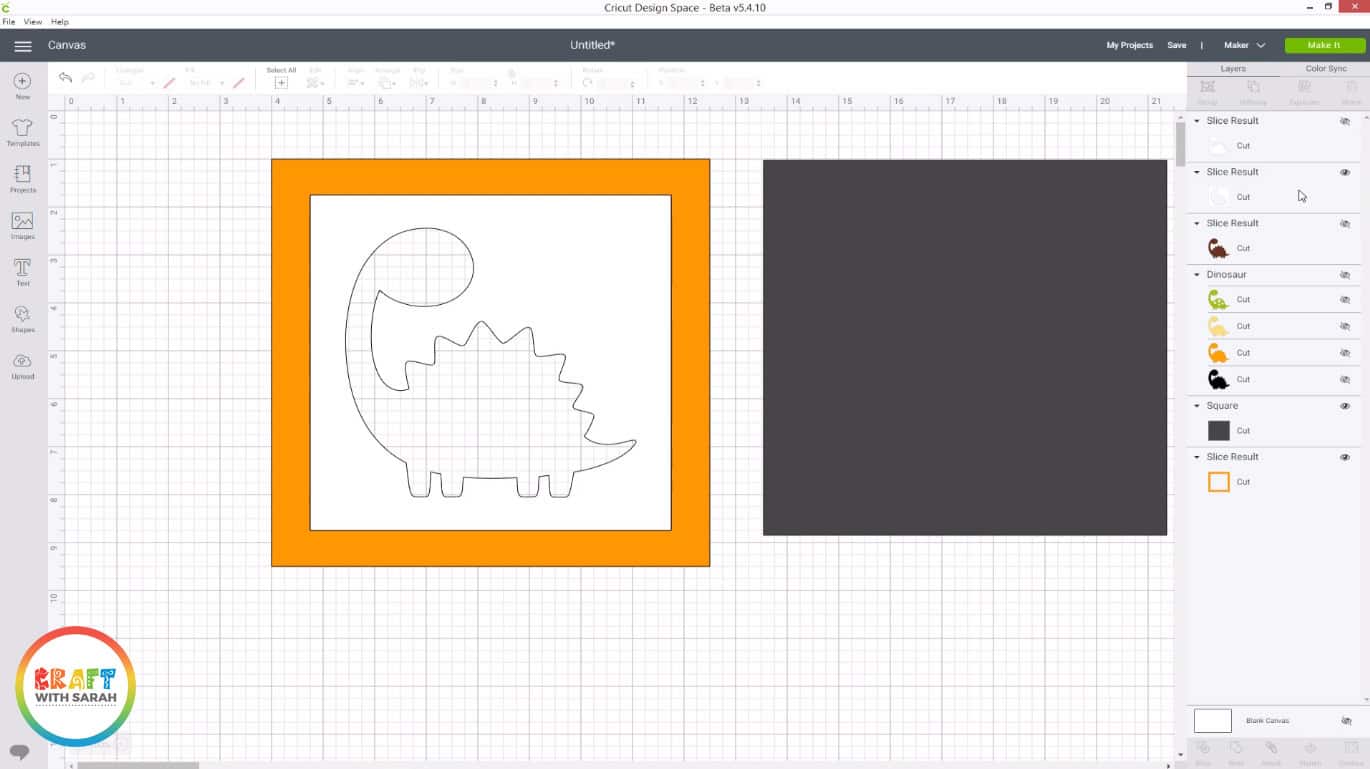Screen dimensions: 1370x769
Task: Click the Make It button
Action: [1324, 46]
